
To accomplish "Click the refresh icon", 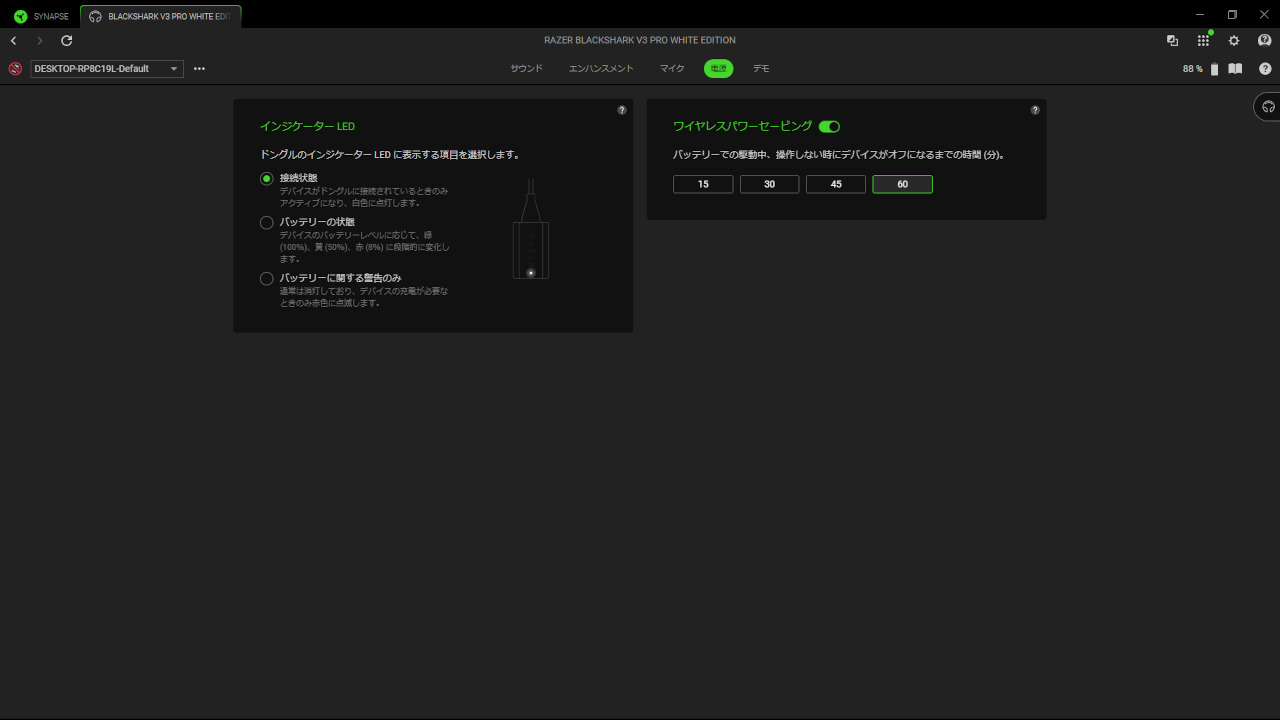I will coord(67,41).
